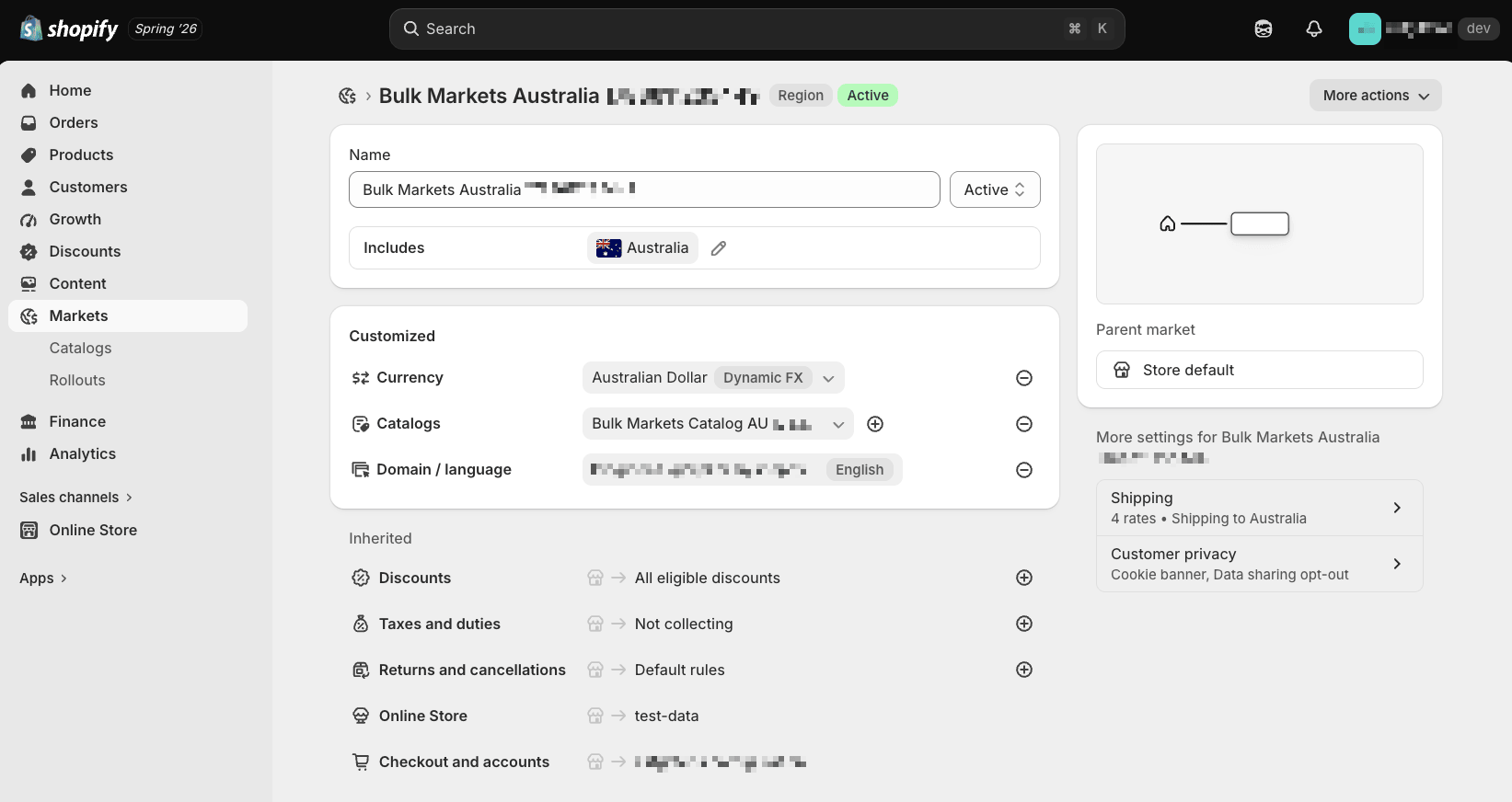The width and height of the screenshot is (1512, 802).
Task: Open the Active status selector
Action: point(995,189)
